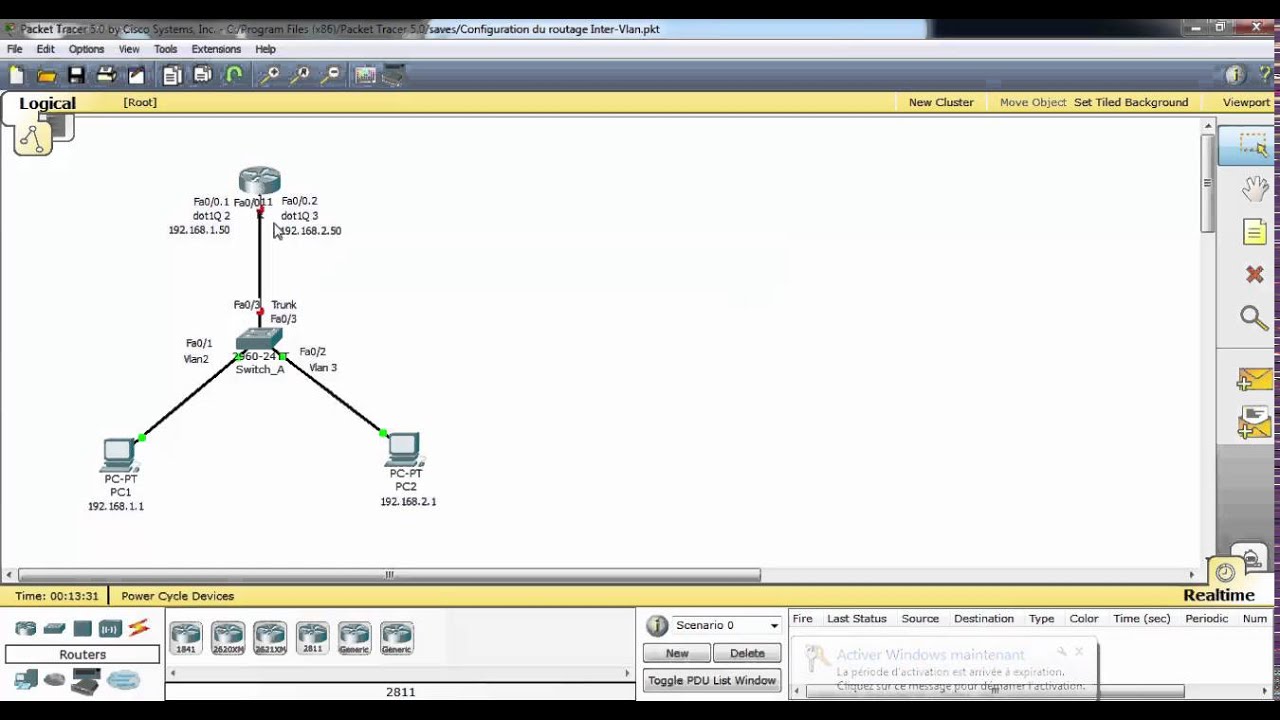Click the workspace vertical scrollbar
1280x720 pixels.
coord(1208,183)
